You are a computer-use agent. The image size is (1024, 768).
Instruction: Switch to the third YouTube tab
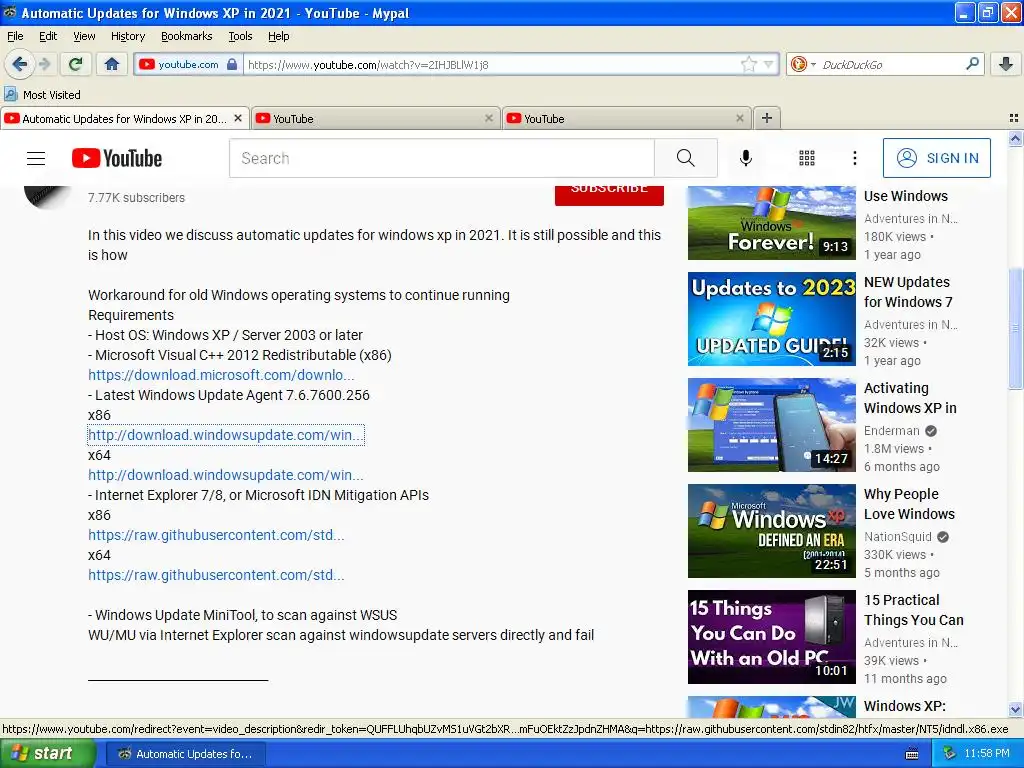point(626,118)
